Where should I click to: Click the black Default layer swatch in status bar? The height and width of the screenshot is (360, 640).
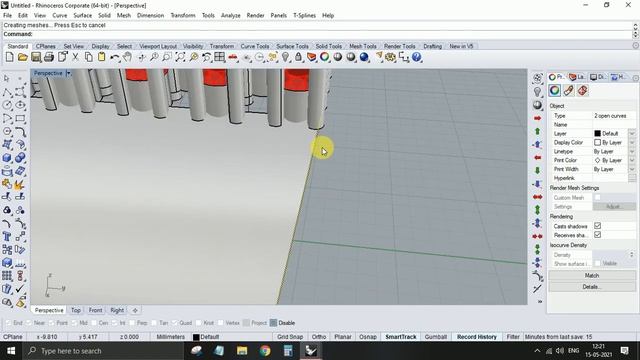(x=196, y=337)
